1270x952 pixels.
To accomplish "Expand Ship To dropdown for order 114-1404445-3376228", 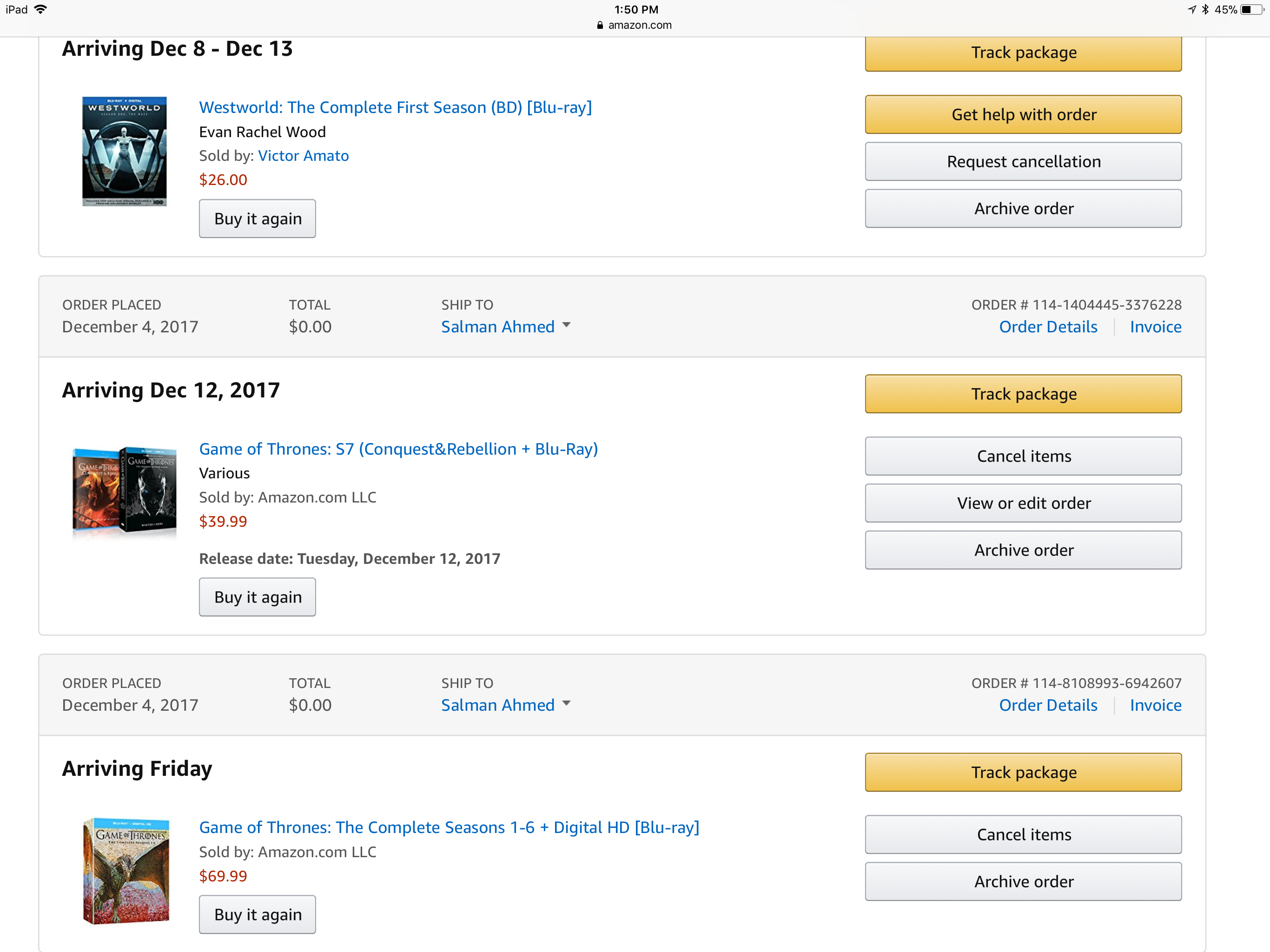I will tap(567, 325).
